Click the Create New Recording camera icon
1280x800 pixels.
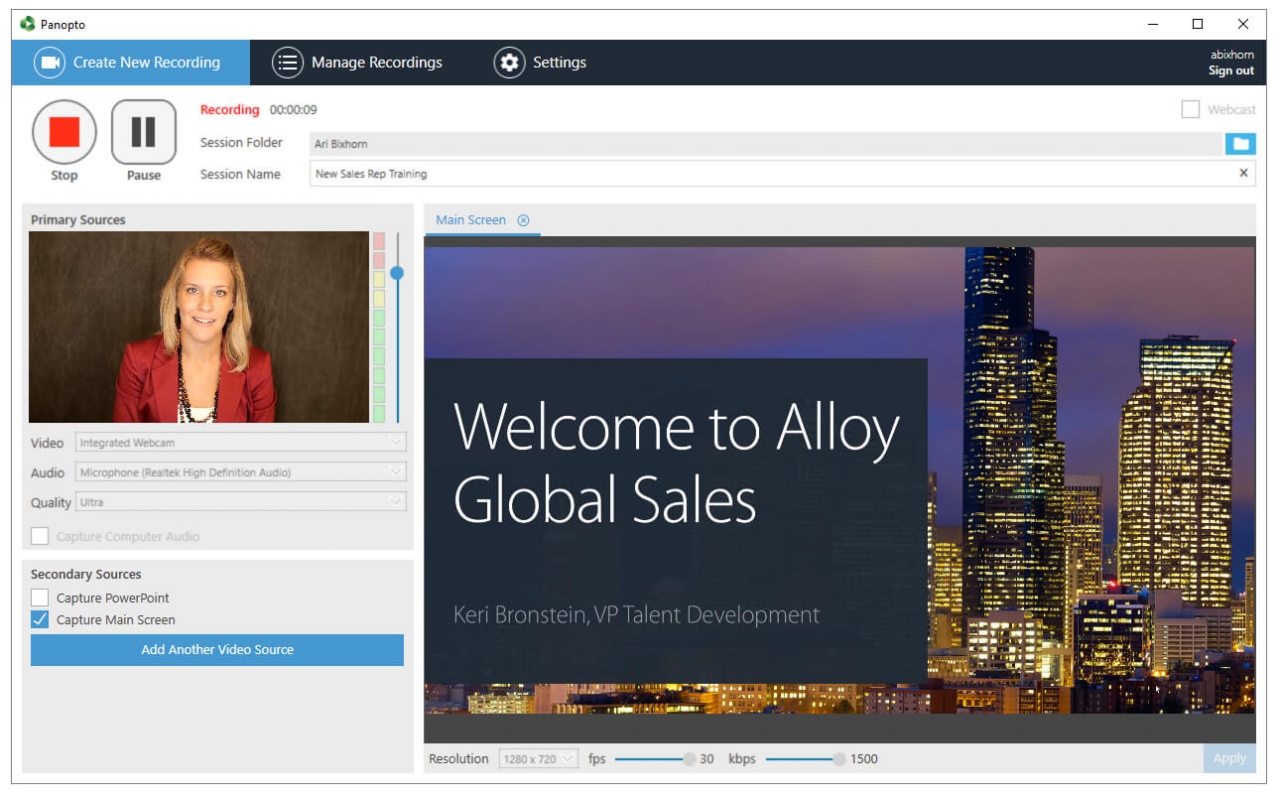(x=49, y=63)
